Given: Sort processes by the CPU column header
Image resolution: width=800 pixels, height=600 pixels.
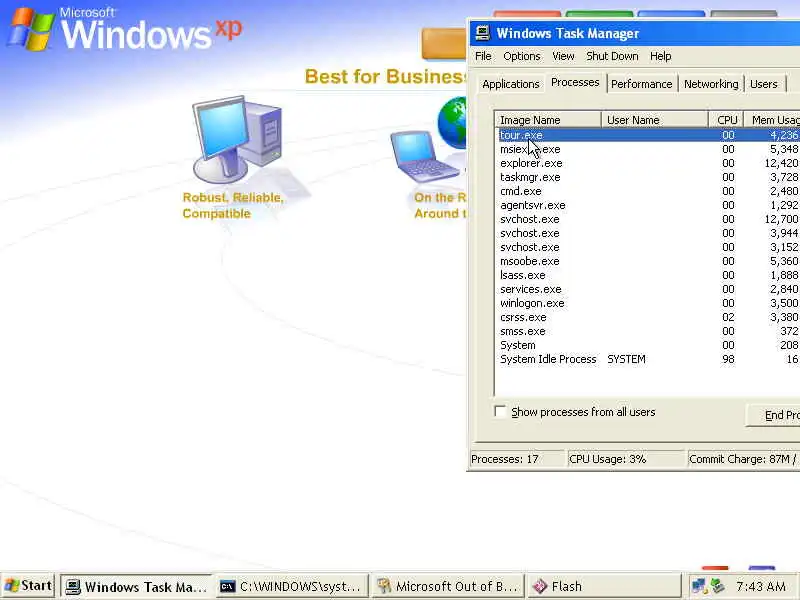Looking at the screenshot, I should tap(726, 120).
